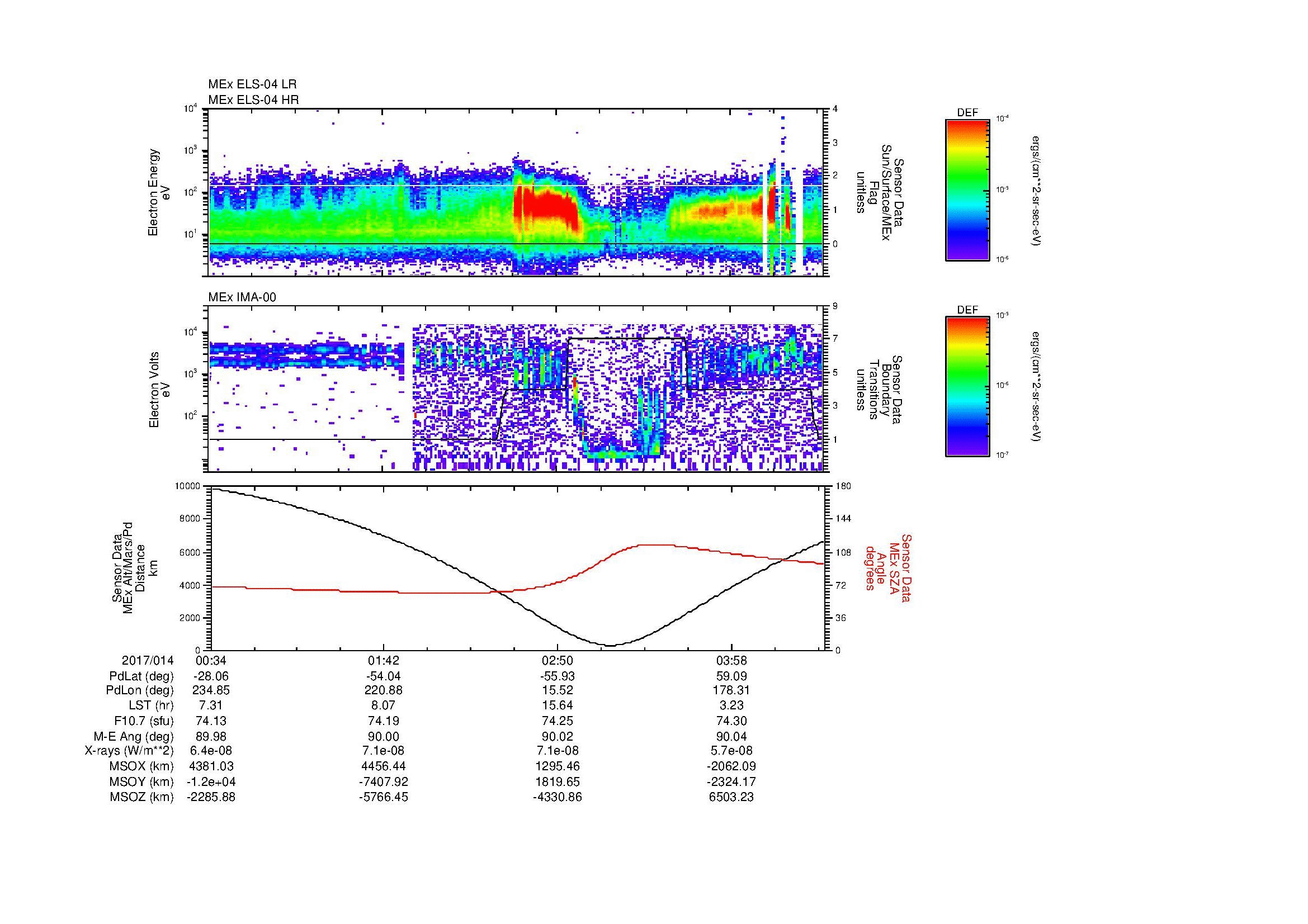Click the lower DEF color bar
Viewport: 1308px width, 924px height.
click(967, 387)
